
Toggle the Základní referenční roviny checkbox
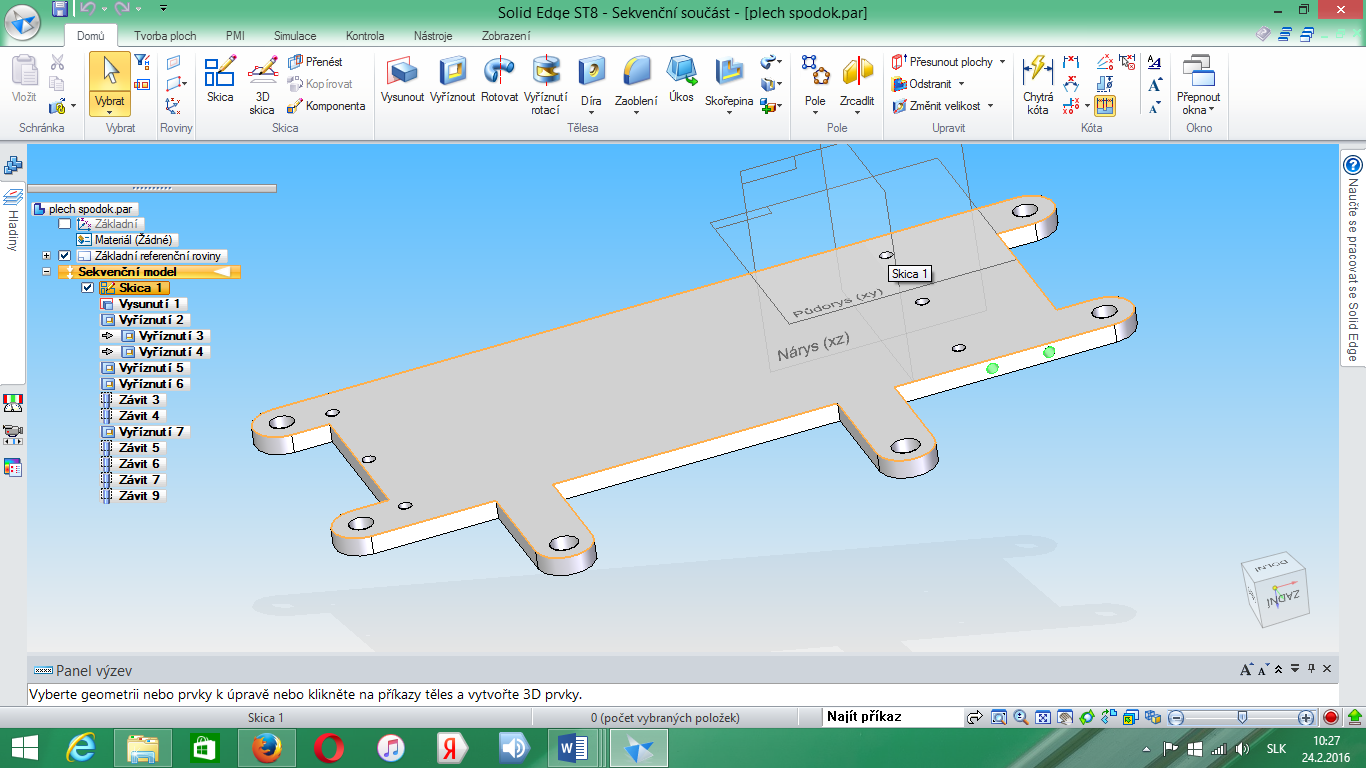pyautogui.click(x=65, y=256)
